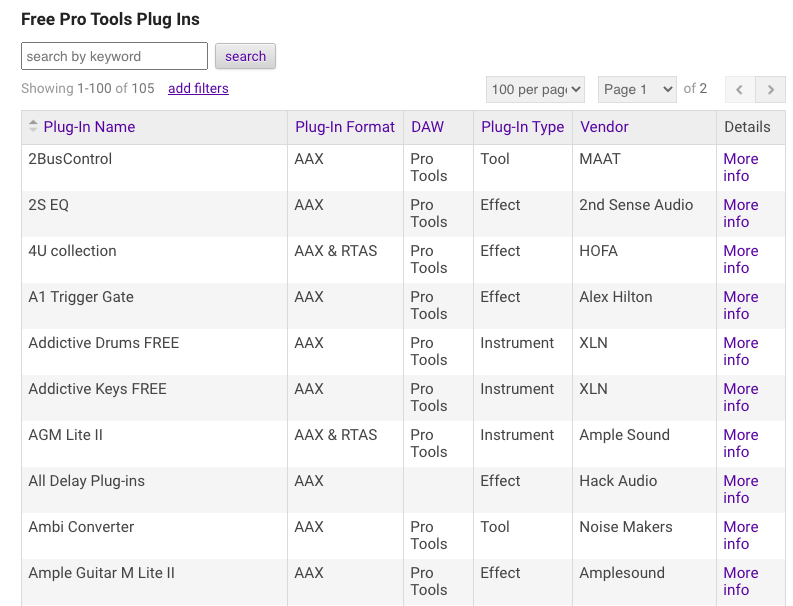Screen dimensions: 793x606
Task: Sort table by Plug-In Type header
Action: 522,126
